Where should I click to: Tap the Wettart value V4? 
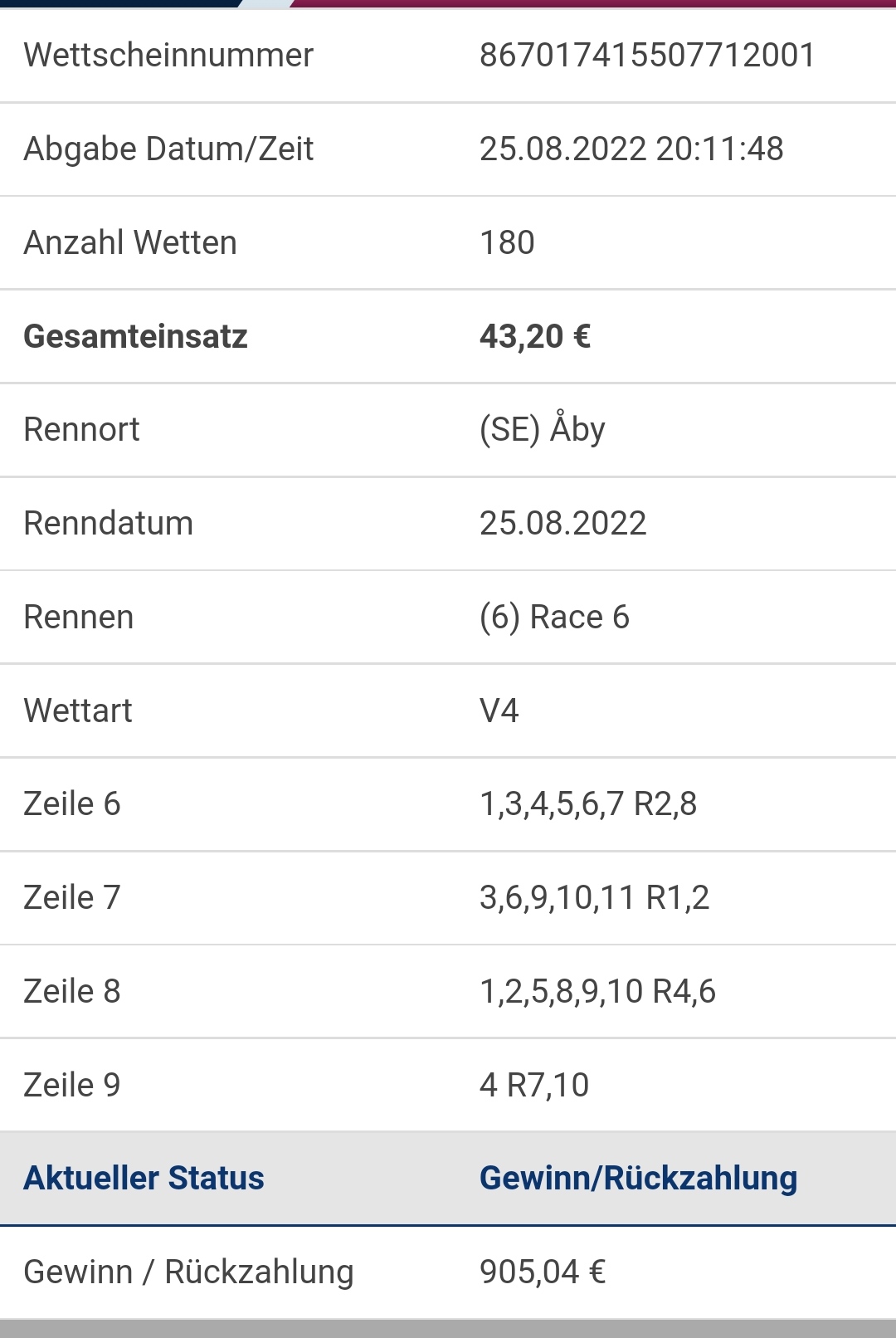click(x=499, y=711)
